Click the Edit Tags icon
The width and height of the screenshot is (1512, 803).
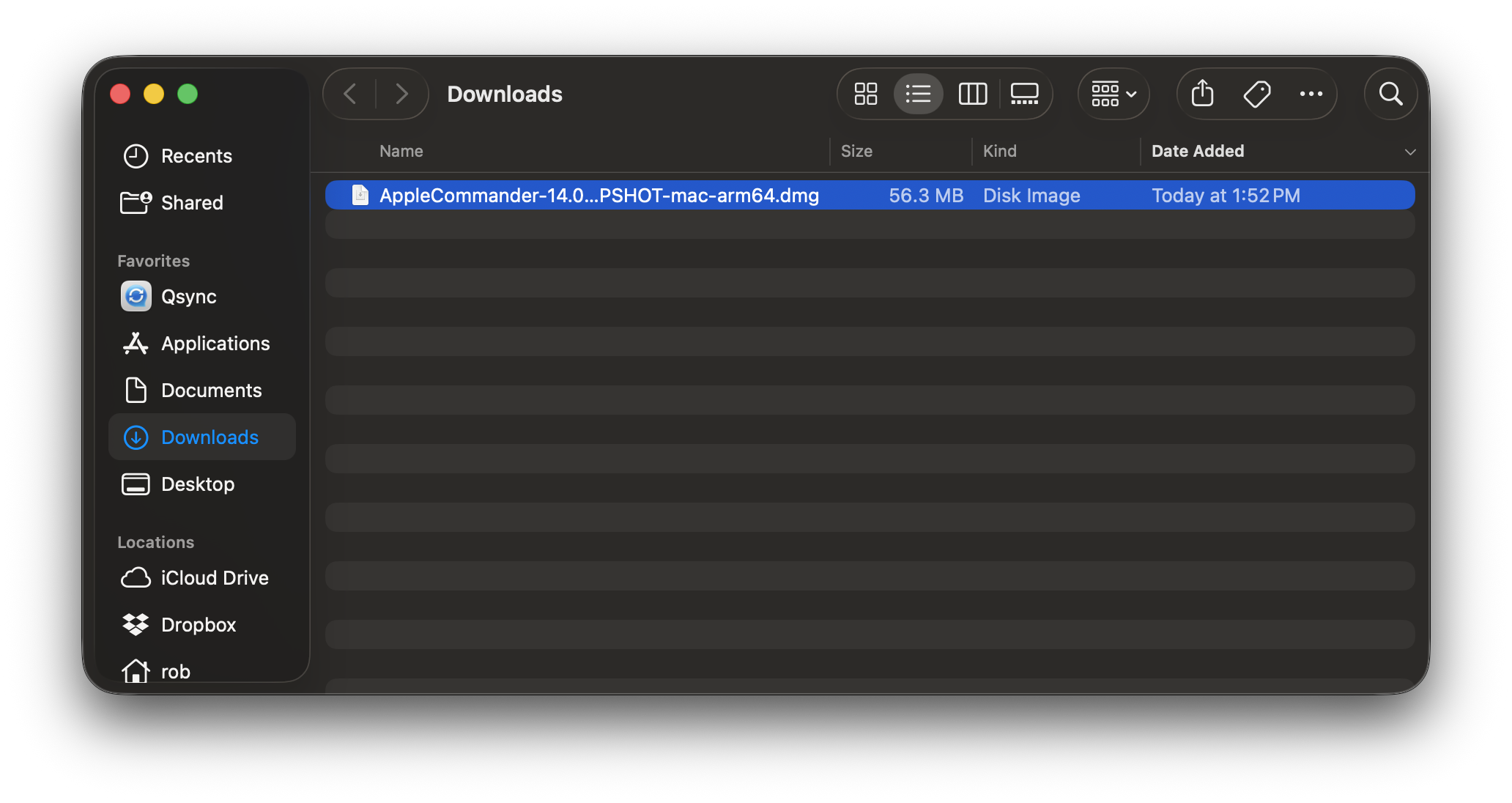(x=1257, y=94)
